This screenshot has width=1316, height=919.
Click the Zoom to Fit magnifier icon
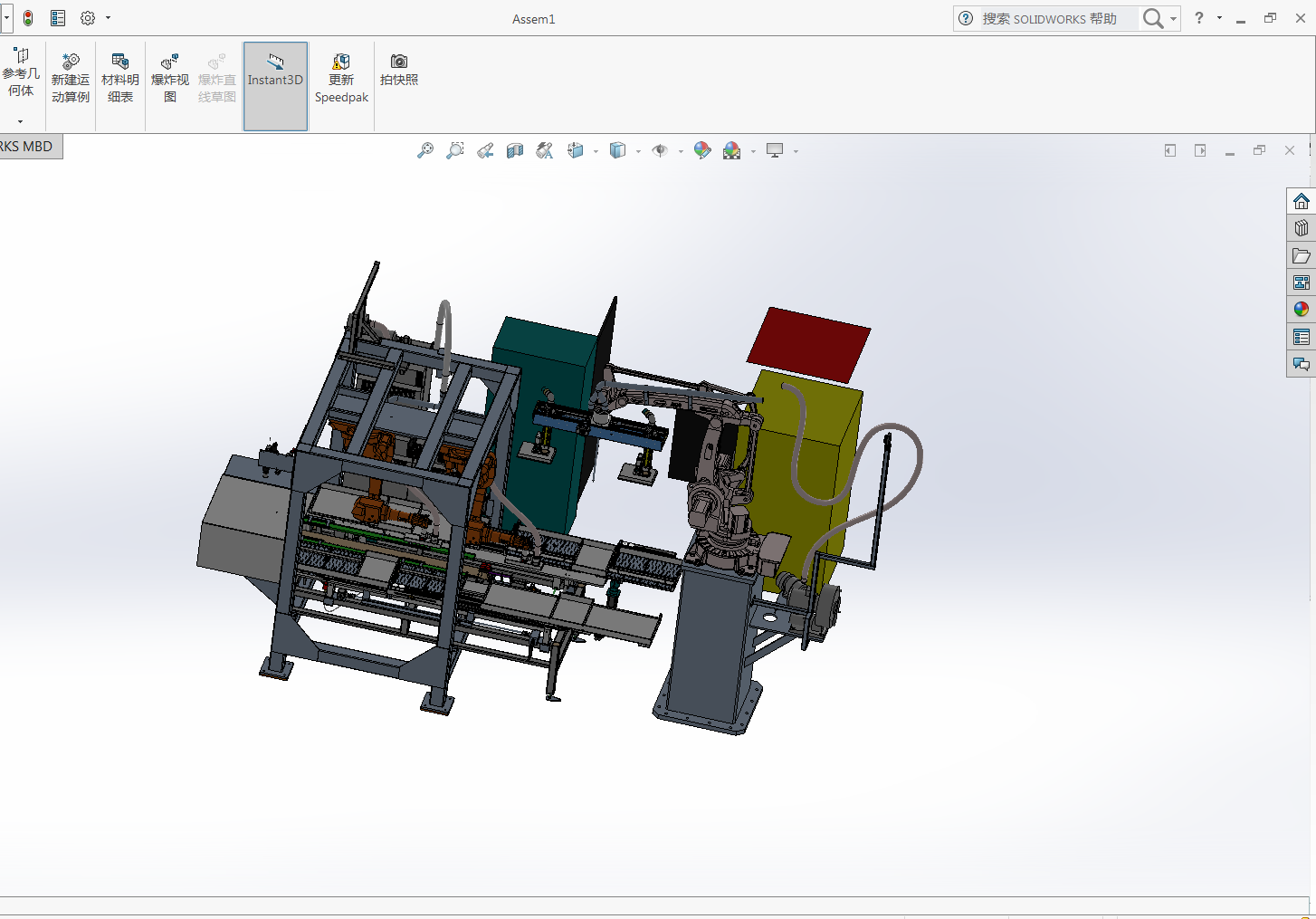(424, 151)
